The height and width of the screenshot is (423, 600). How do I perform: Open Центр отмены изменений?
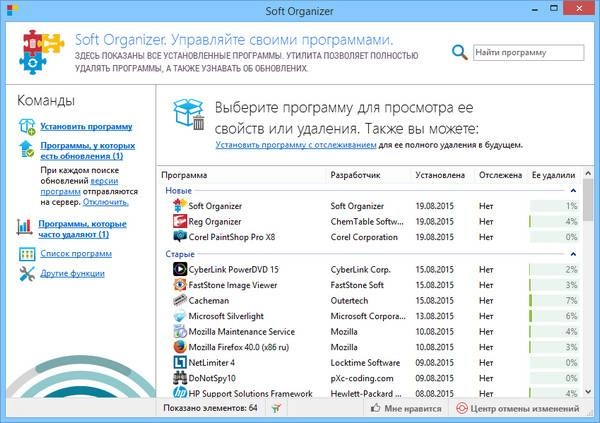point(518,408)
